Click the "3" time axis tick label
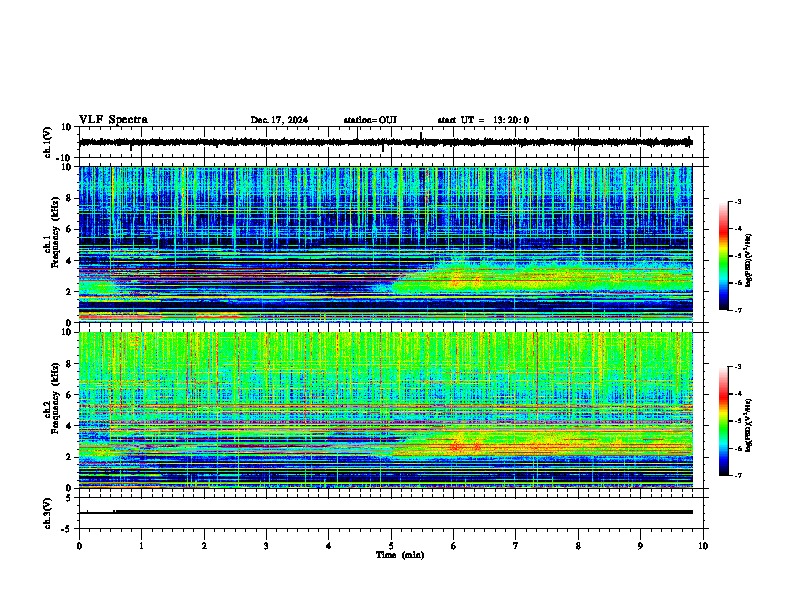This screenshot has width=792, height=612. (266, 546)
